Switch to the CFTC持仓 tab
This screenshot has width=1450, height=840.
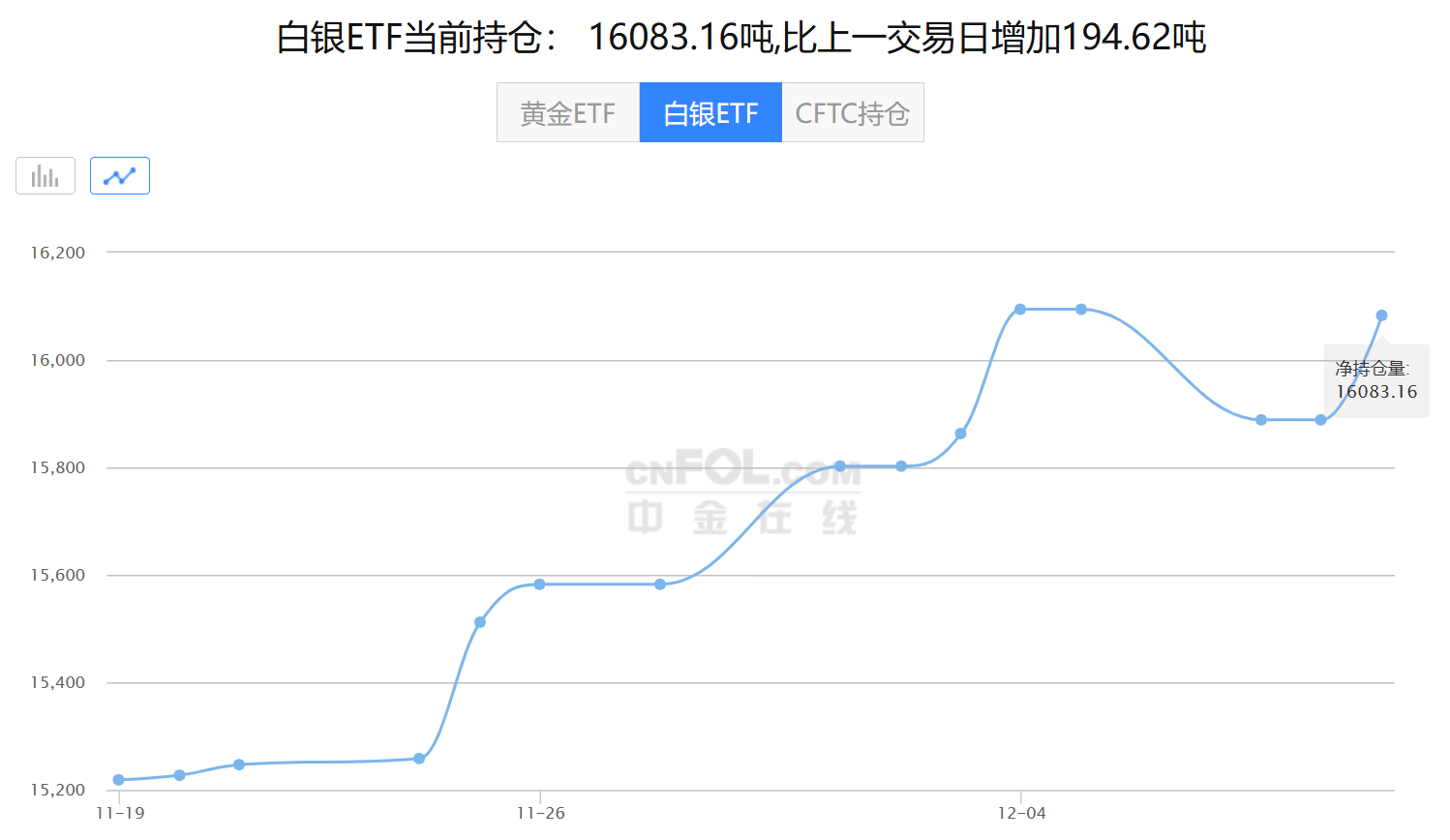(x=853, y=113)
